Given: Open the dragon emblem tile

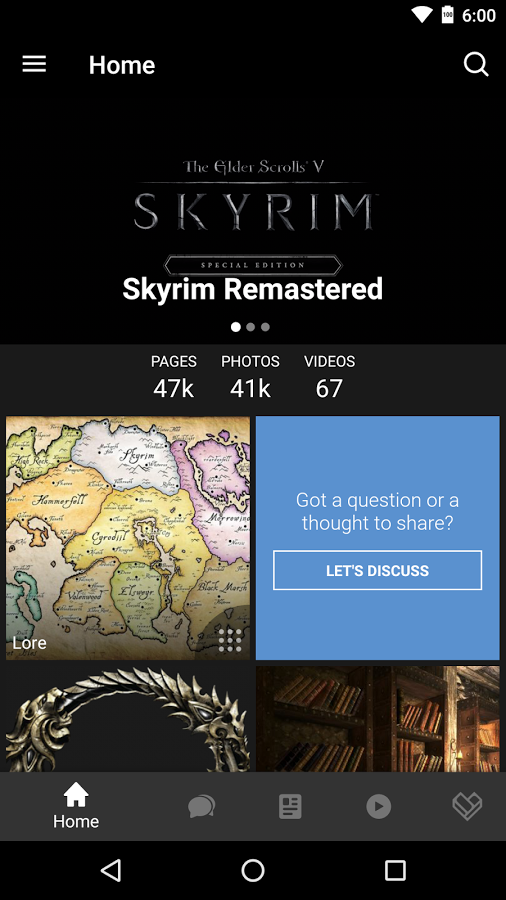Looking at the screenshot, I should click(128, 719).
